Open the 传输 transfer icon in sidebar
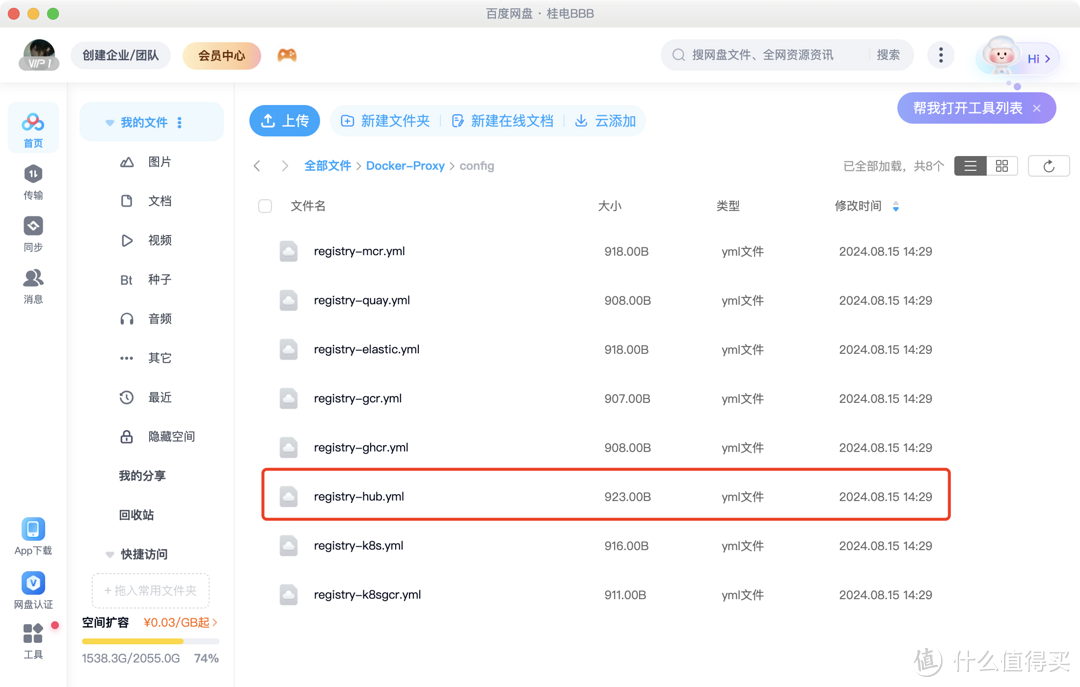The image size is (1080, 687). coord(33,175)
